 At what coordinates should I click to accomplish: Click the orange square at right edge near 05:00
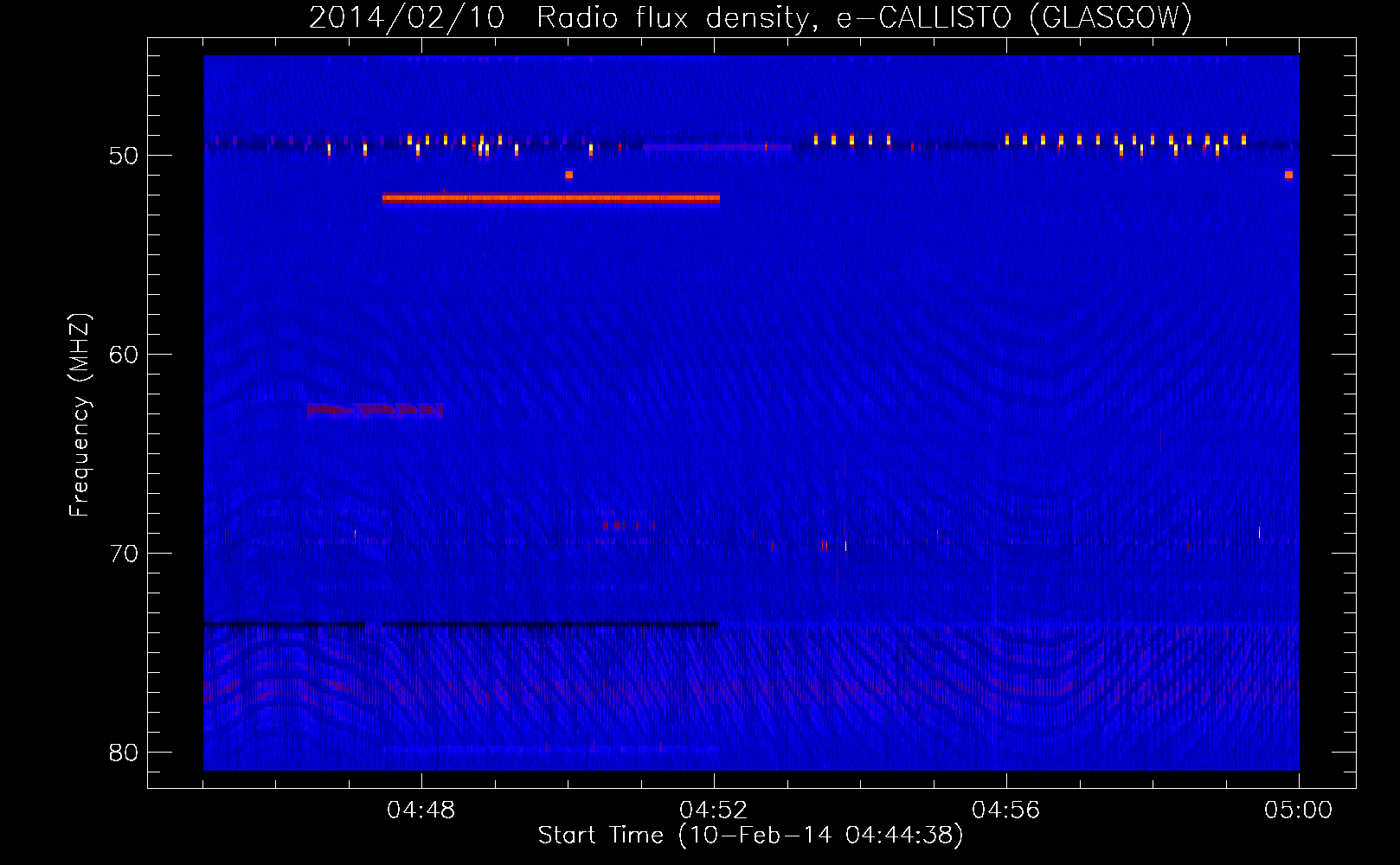point(1288,175)
